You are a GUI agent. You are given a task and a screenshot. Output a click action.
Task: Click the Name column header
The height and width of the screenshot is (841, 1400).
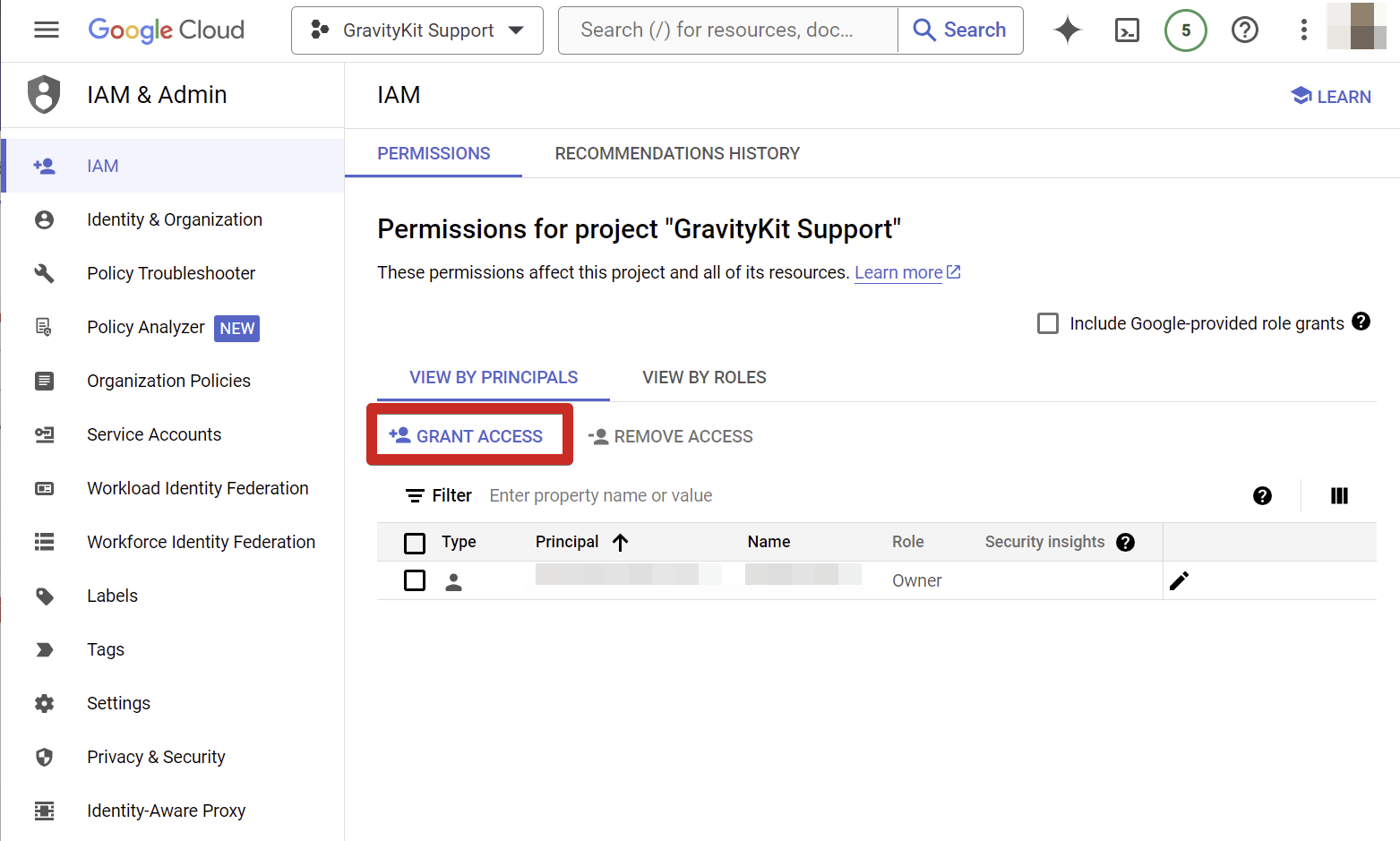pyautogui.click(x=769, y=542)
